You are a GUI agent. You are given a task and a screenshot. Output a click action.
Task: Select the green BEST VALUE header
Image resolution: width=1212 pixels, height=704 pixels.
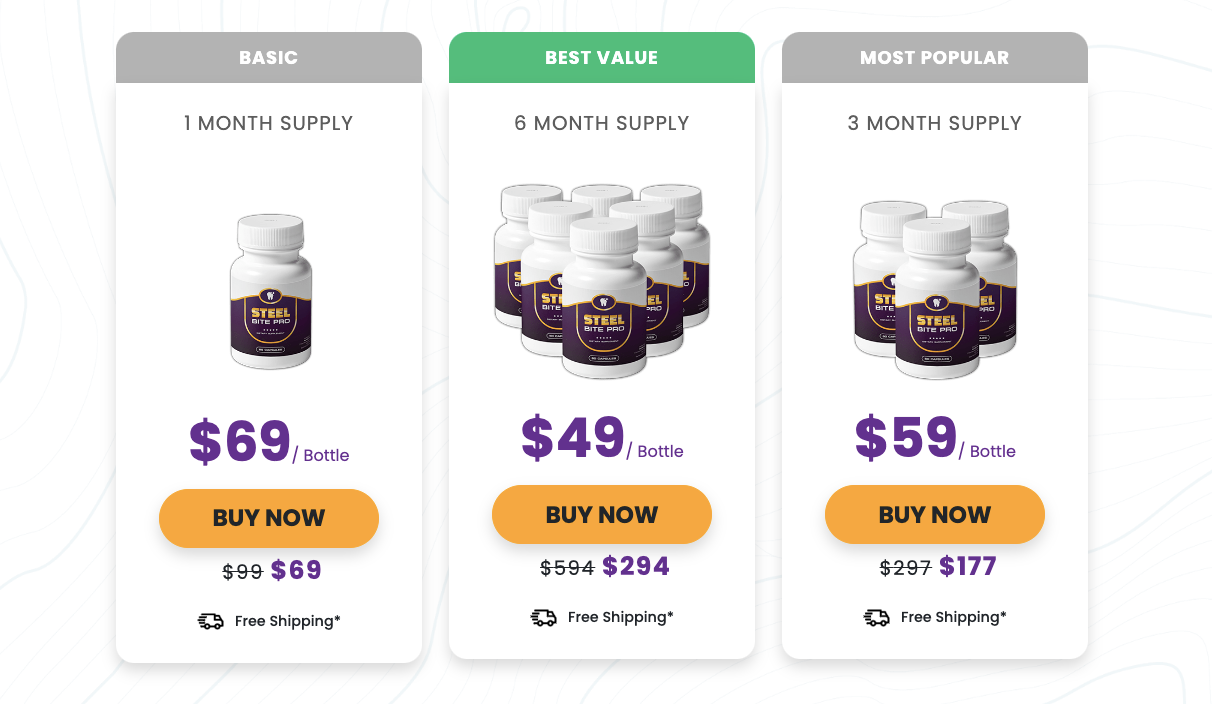602,58
